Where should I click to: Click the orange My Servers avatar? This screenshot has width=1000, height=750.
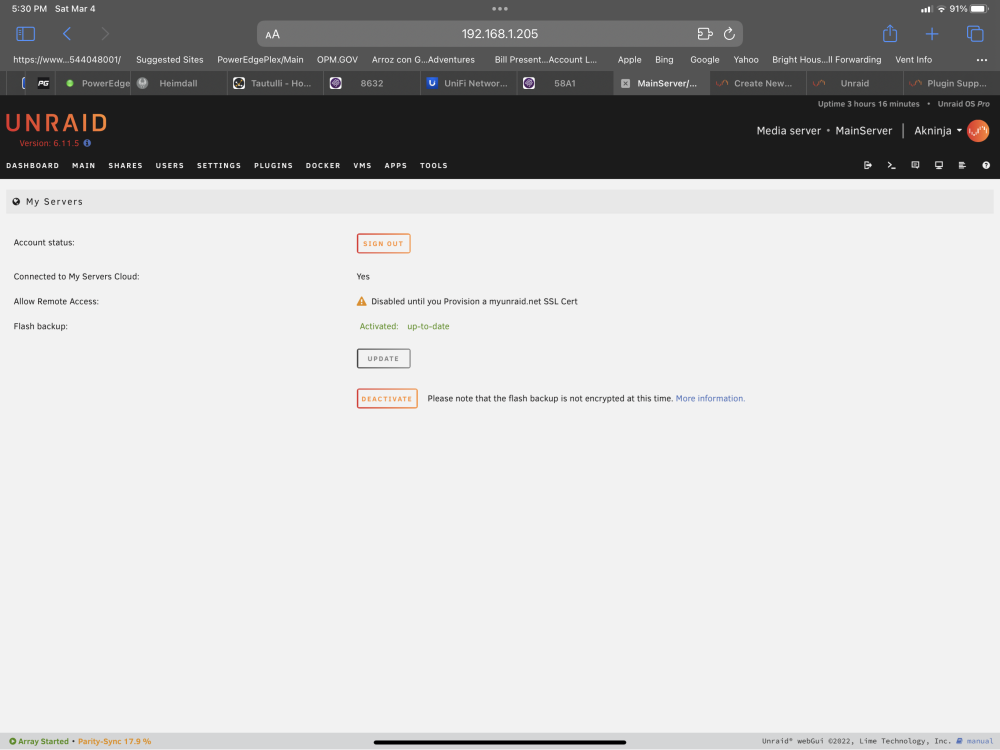pos(978,131)
